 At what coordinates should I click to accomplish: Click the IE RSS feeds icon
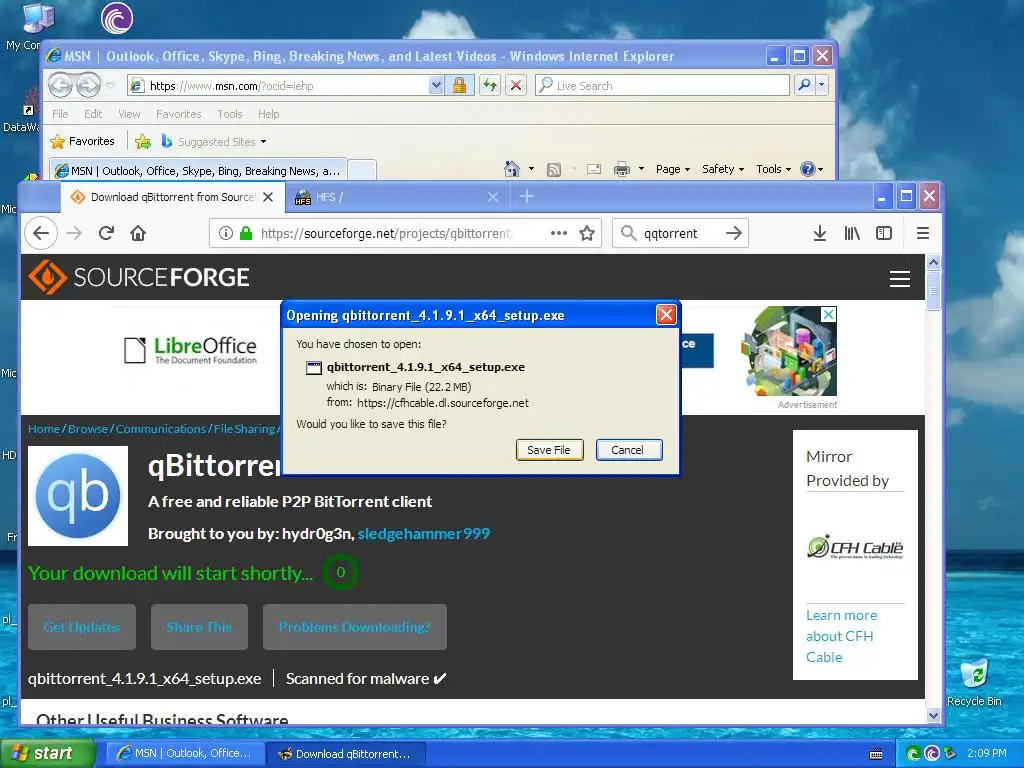pos(554,170)
